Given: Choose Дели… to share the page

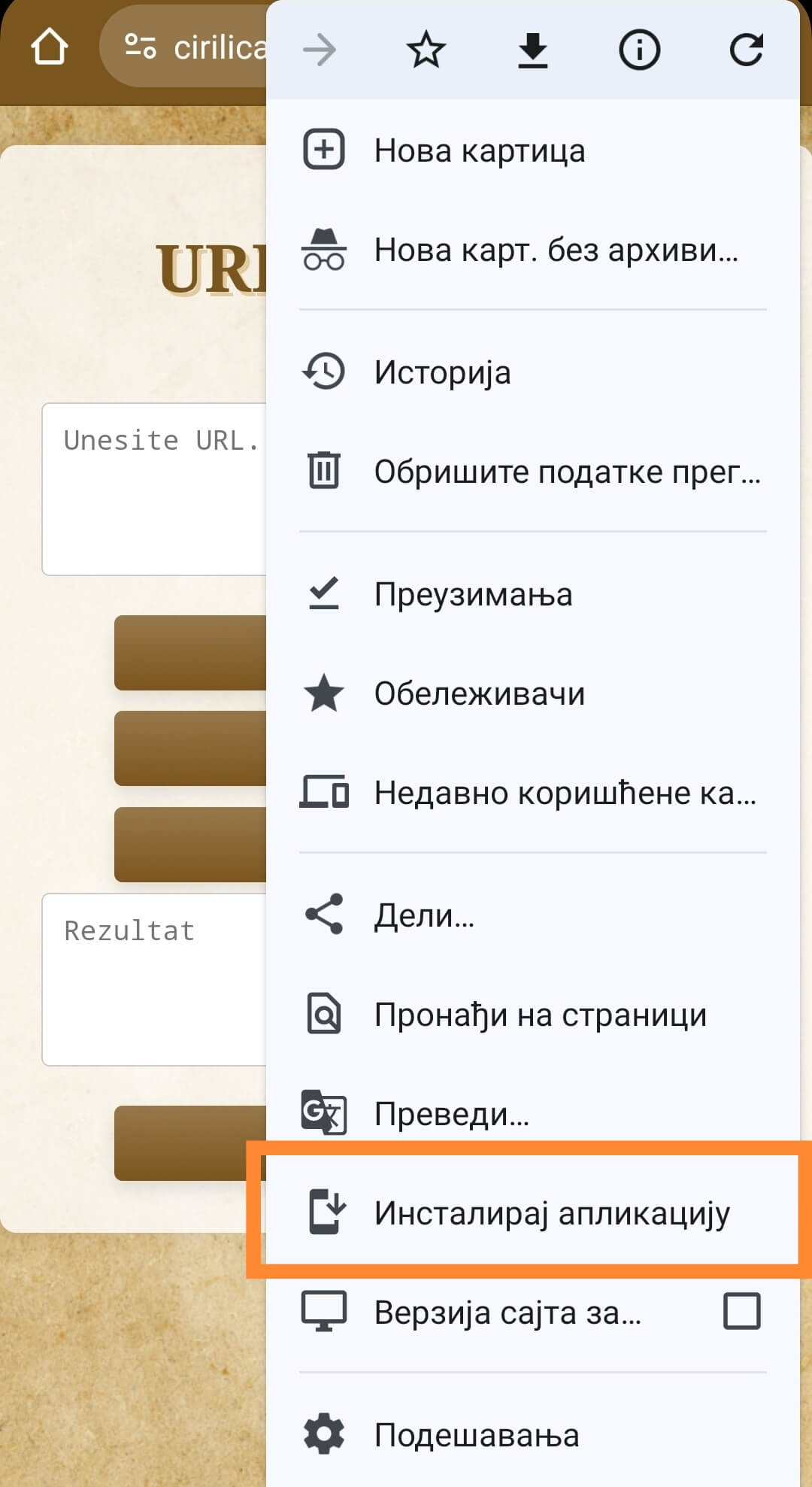Looking at the screenshot, I should 533,915.
